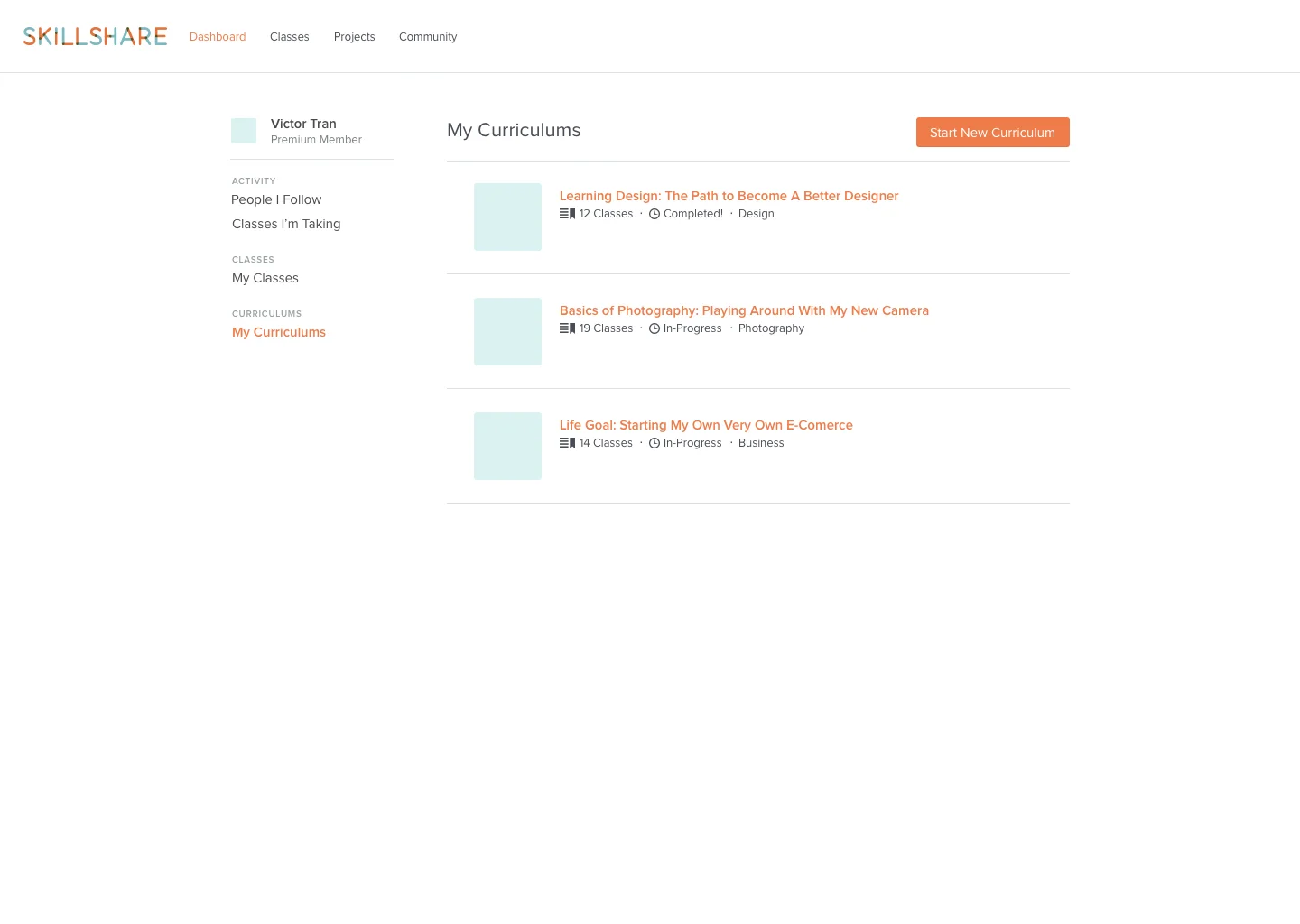Image resolution: width=1300 pixels, height=924 pixels.
Task: Click the Design category label
Action: [757, 214]
